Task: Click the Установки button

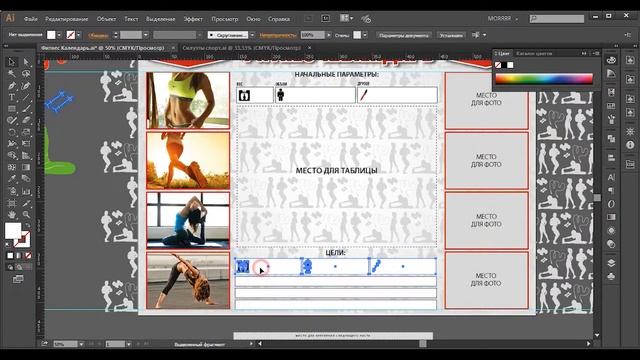Action: pyautogui.click(x=451, y=35)
